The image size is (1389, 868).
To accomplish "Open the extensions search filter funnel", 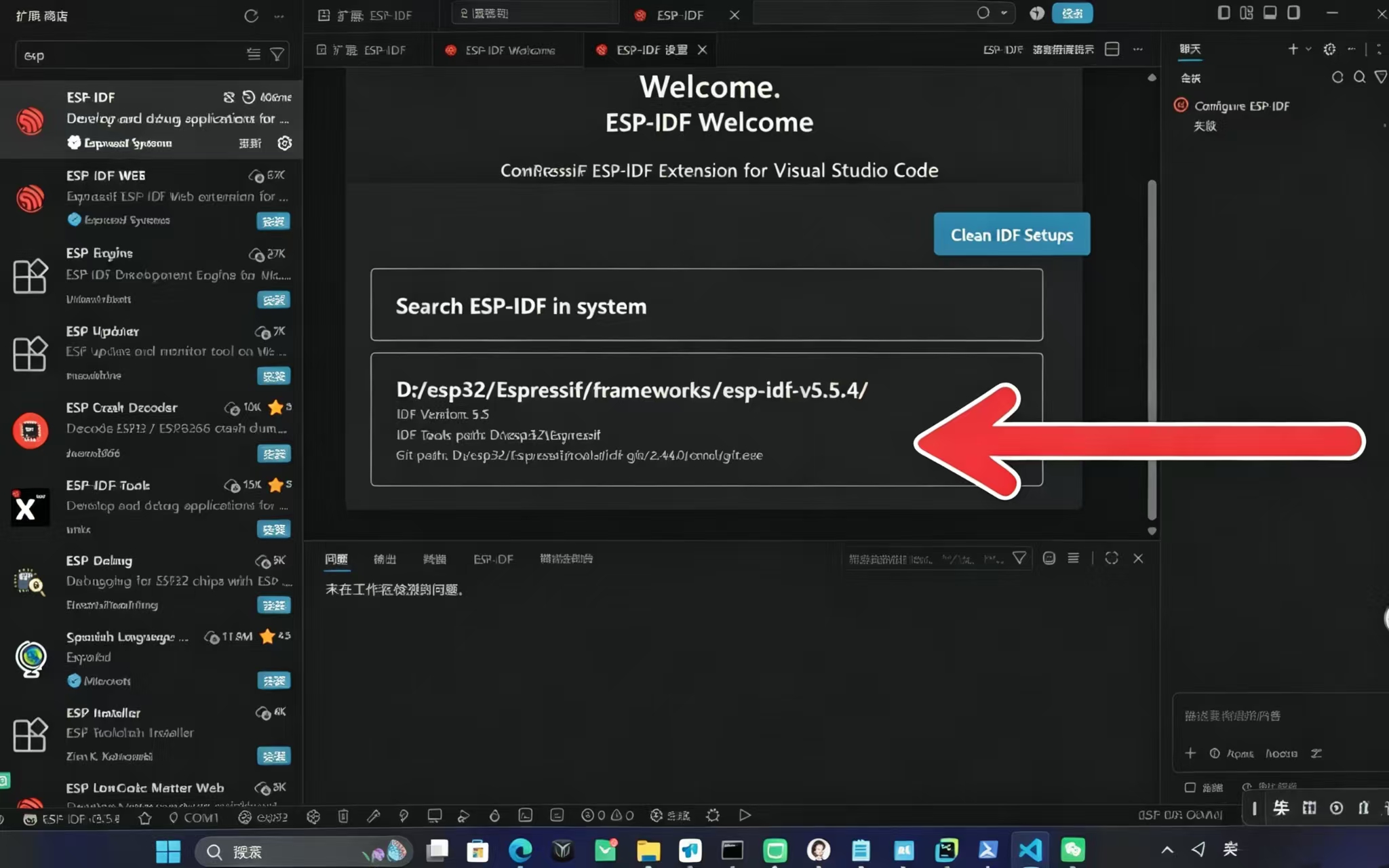I will click(x=277, y=54).
